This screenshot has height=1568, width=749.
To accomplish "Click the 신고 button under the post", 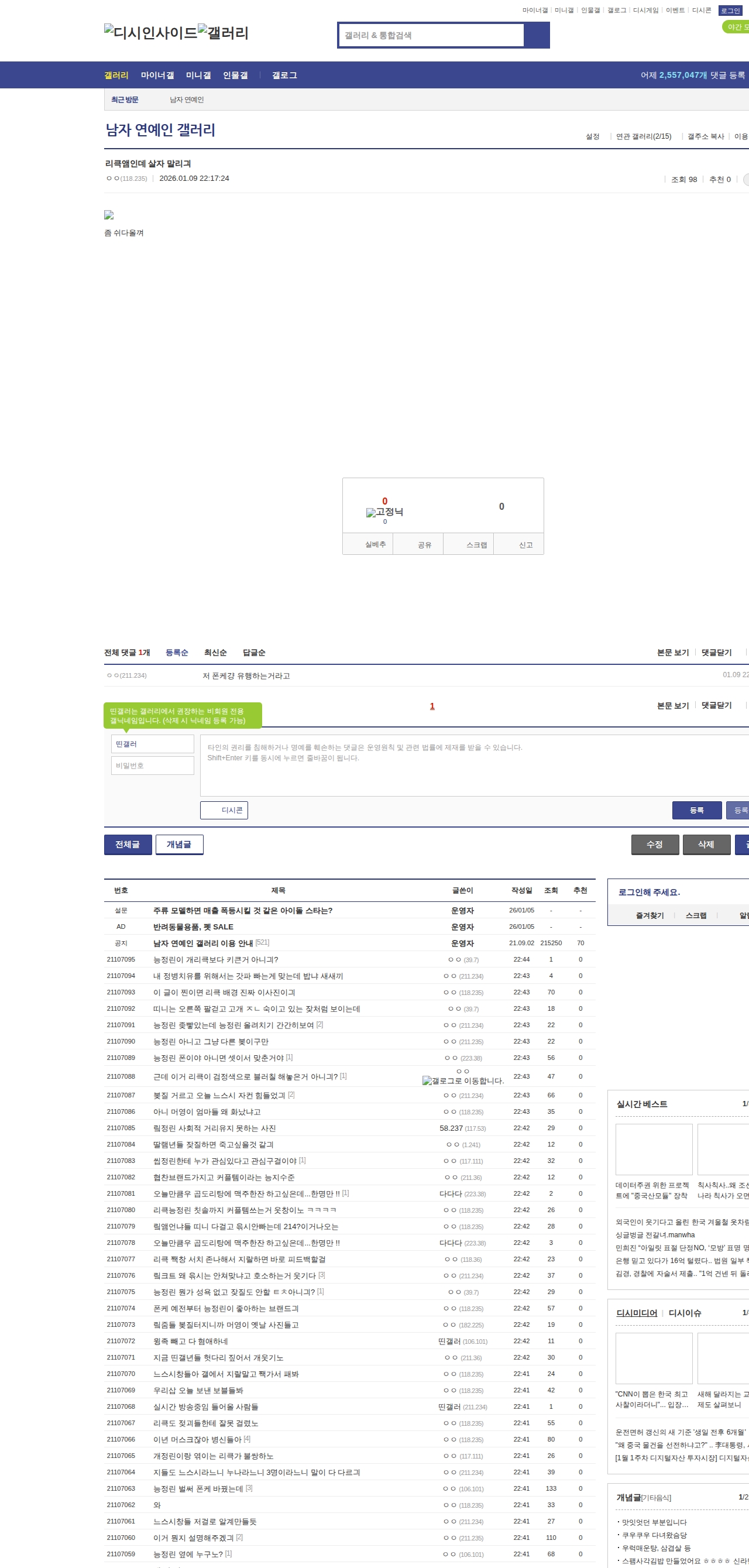I will point(519,544).
